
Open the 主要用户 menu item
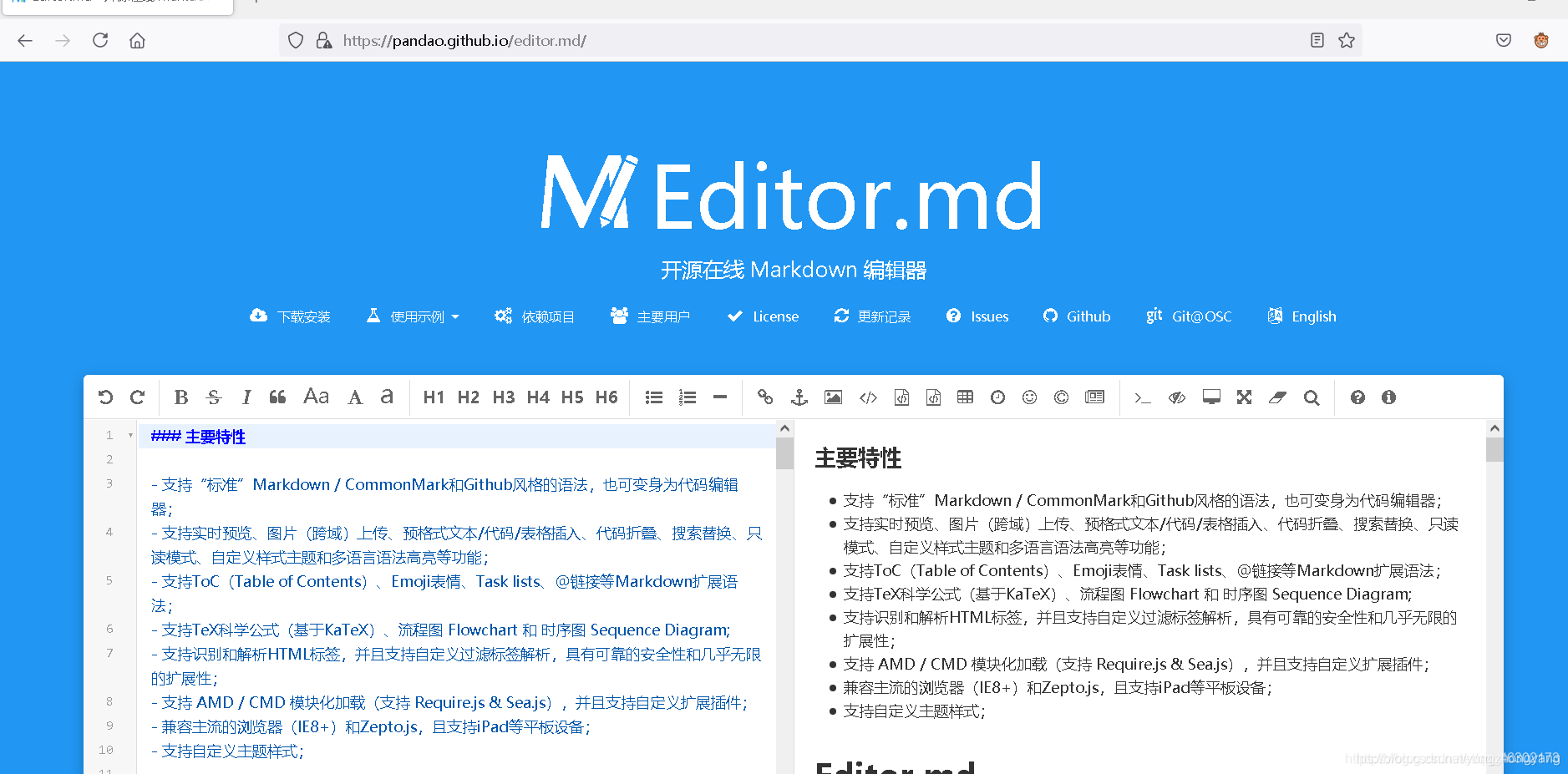(650, 316)
